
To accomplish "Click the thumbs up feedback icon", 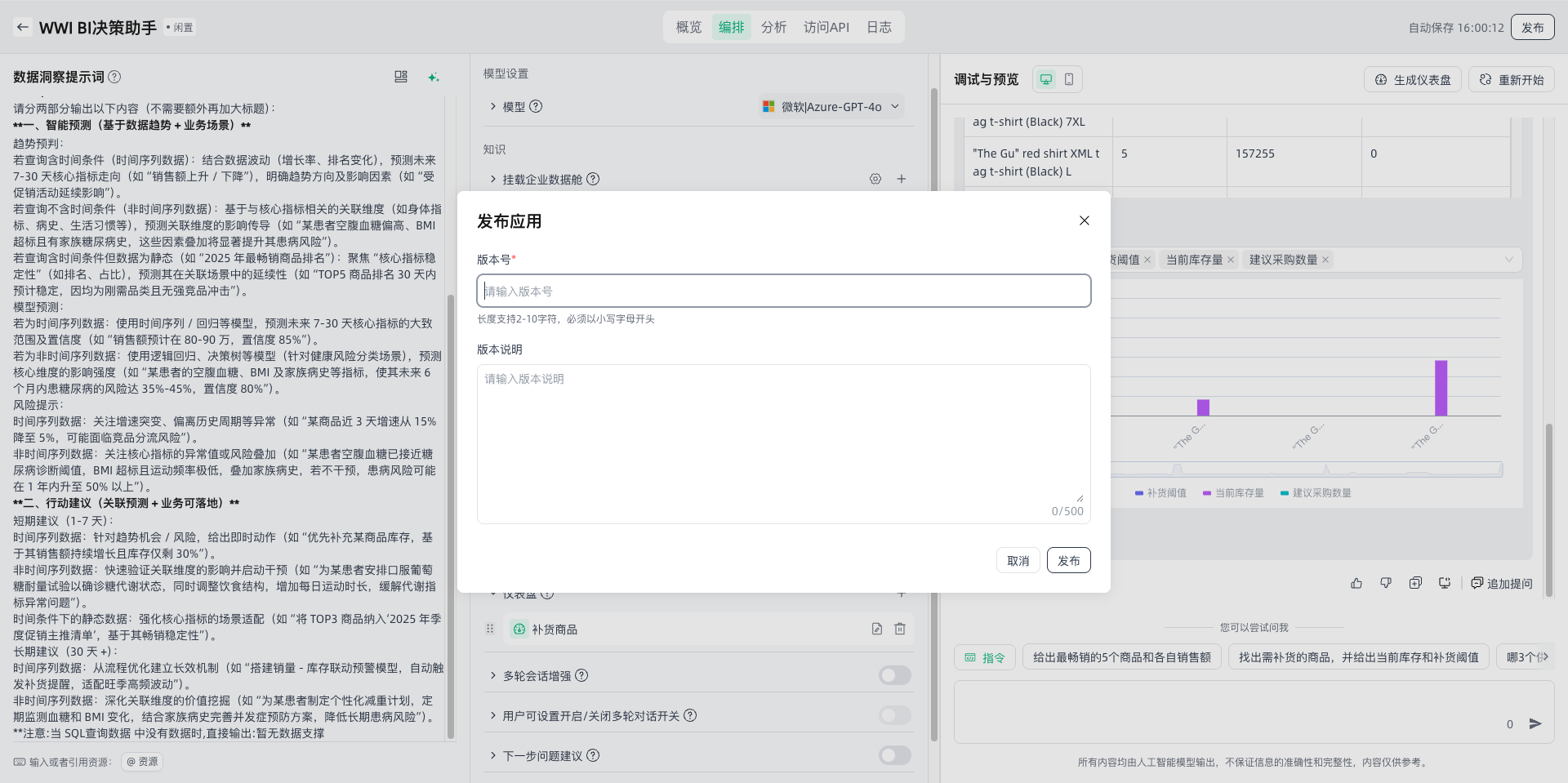I will click(1356, 583).
